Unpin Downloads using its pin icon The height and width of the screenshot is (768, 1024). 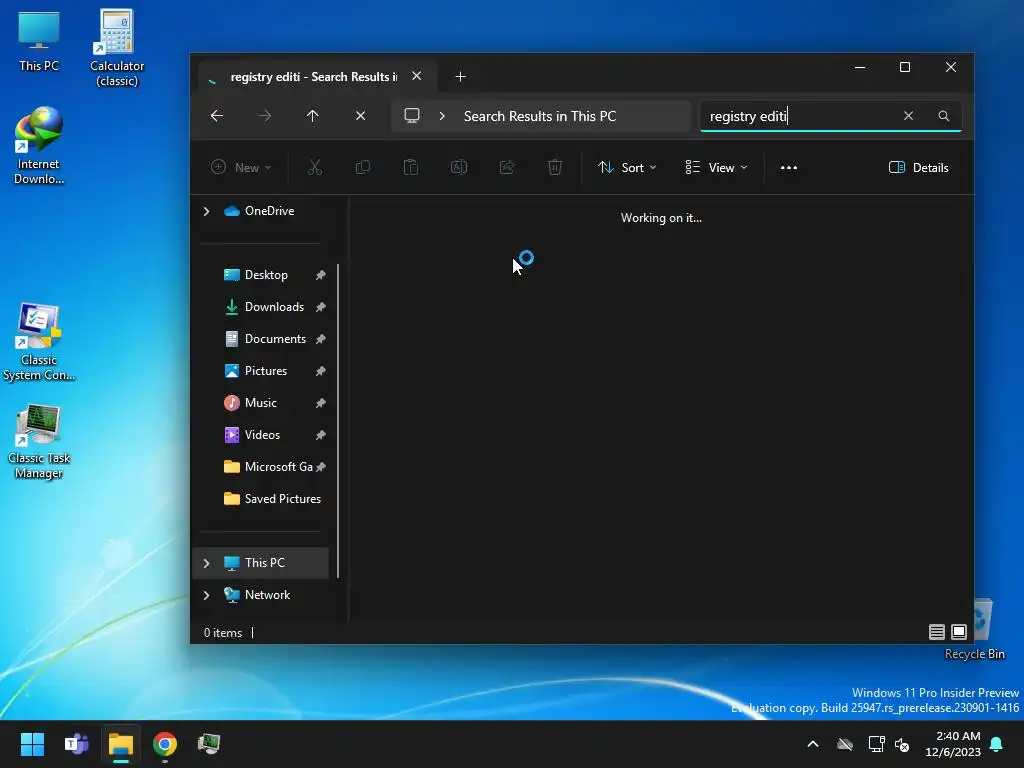coord(321,307)
